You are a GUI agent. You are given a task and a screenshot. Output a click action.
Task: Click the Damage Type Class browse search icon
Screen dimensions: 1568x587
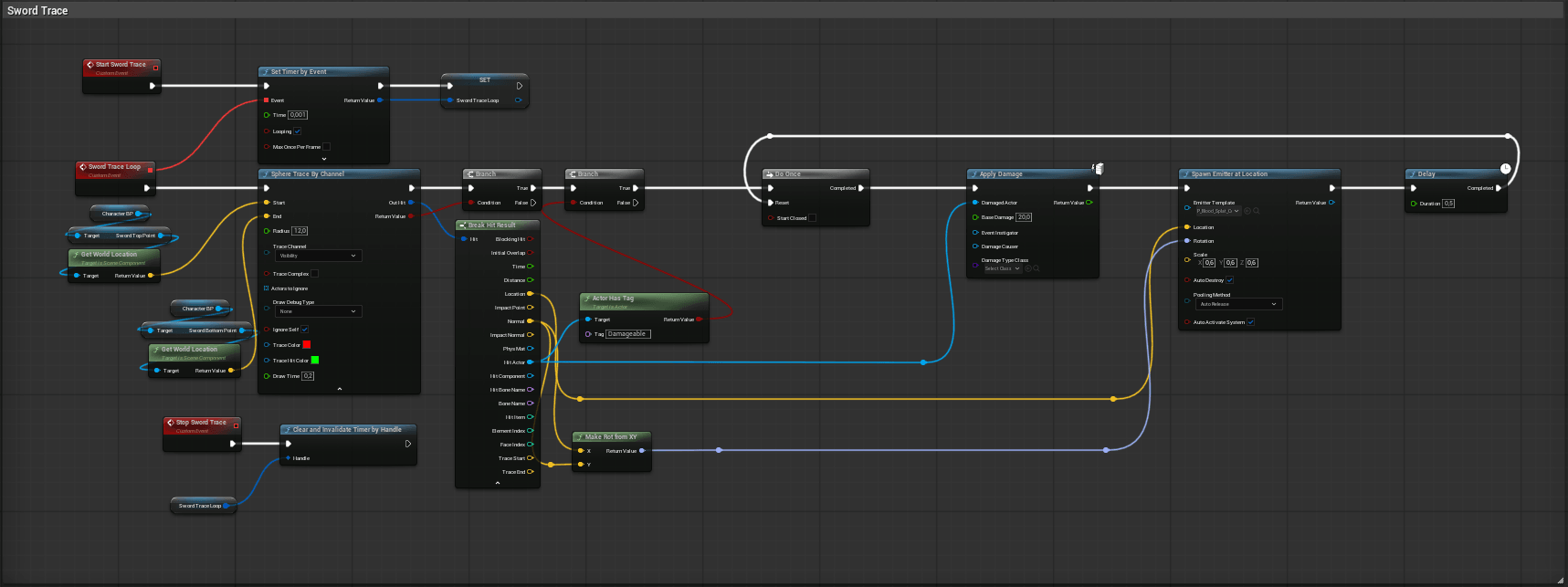1037,268
